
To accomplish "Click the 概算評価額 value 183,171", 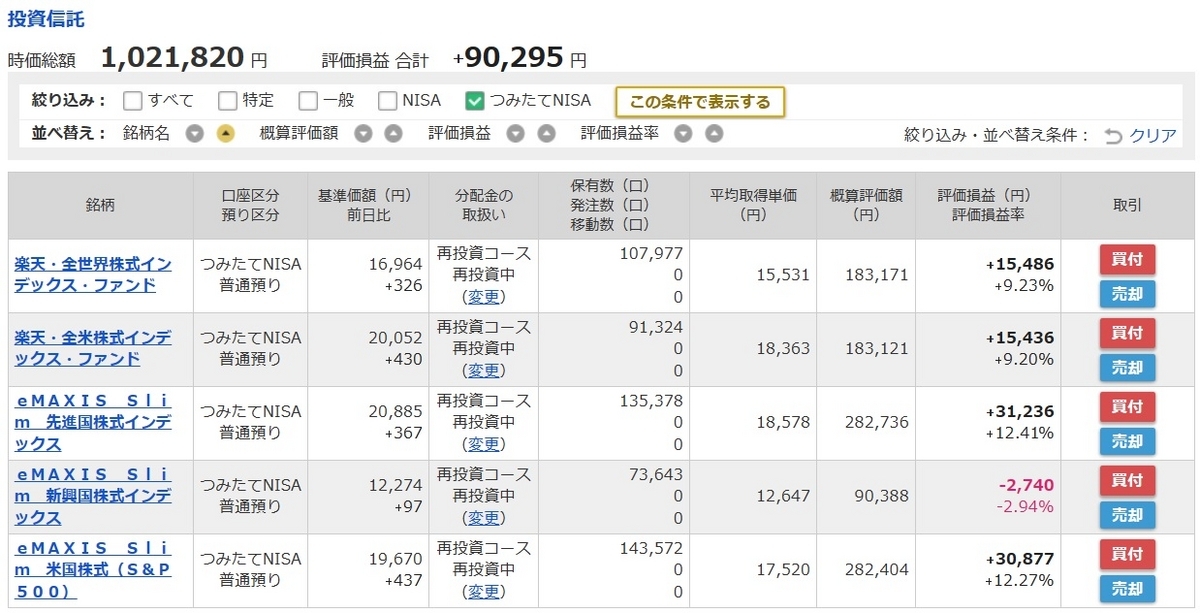I will (877, 275).
